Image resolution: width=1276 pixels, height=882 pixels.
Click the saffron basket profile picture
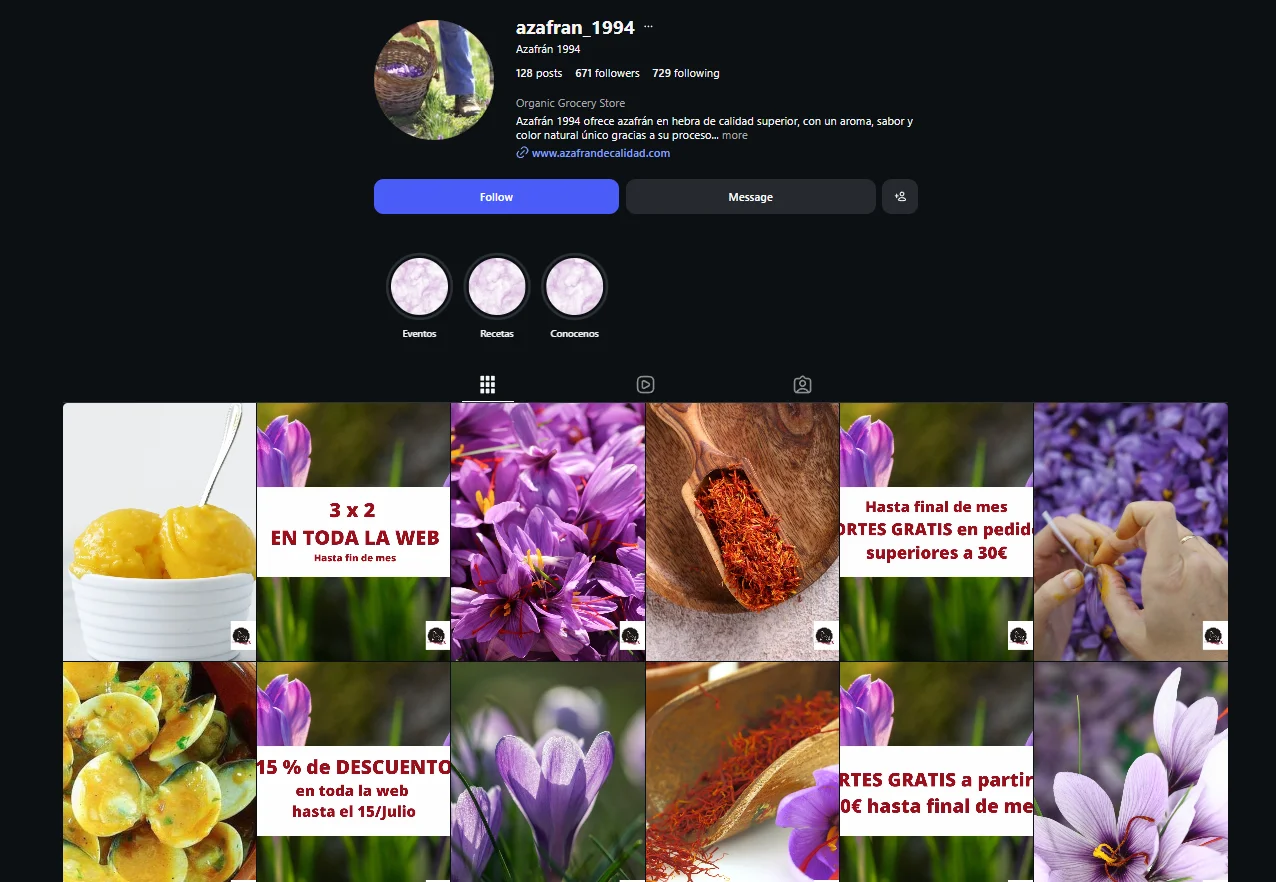coord(434,80)
